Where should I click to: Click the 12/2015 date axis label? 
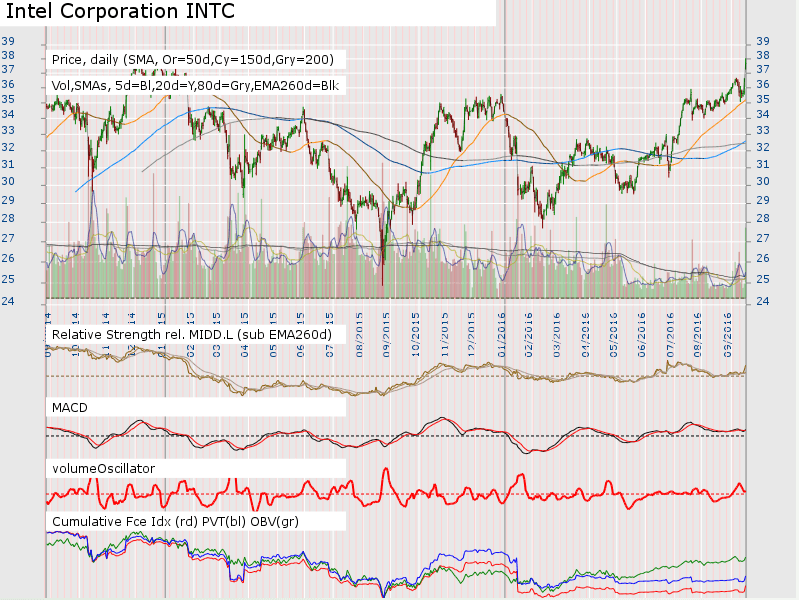point(472,335)
